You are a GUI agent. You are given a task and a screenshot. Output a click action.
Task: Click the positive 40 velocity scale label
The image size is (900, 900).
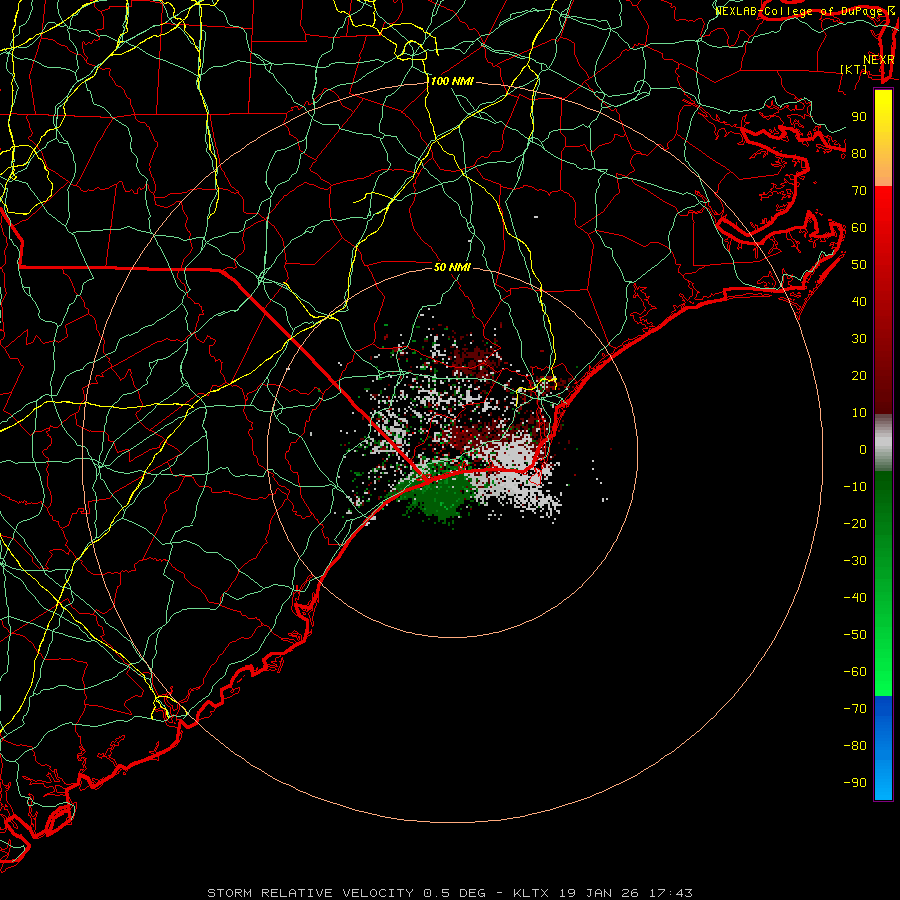859,302
